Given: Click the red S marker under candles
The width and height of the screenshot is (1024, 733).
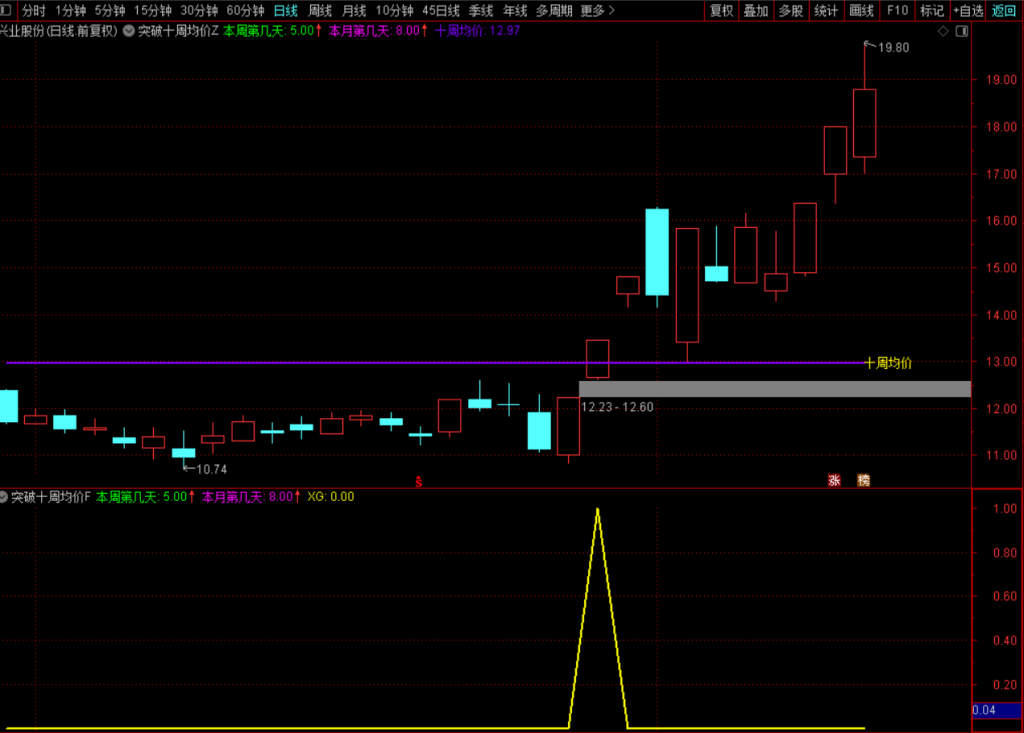Looking at the screenshot, I should (419, 481).
